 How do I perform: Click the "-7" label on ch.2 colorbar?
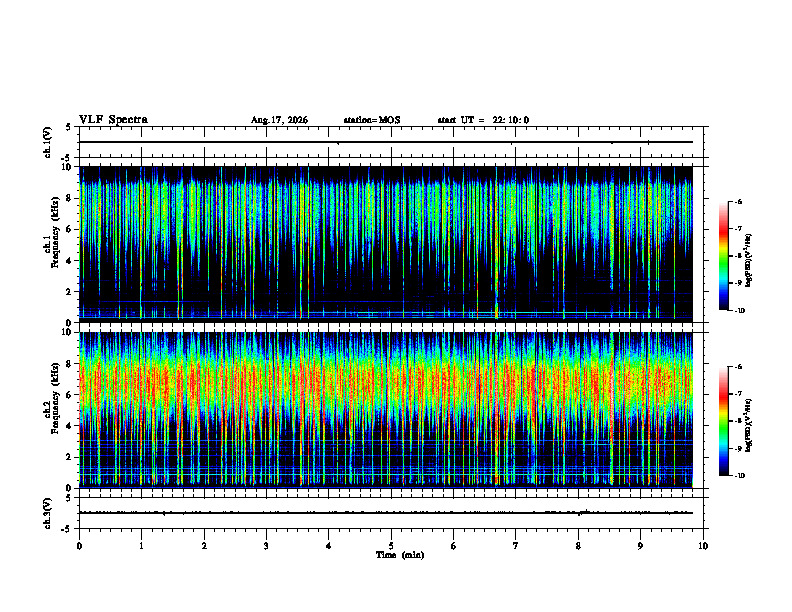[738, 394]
